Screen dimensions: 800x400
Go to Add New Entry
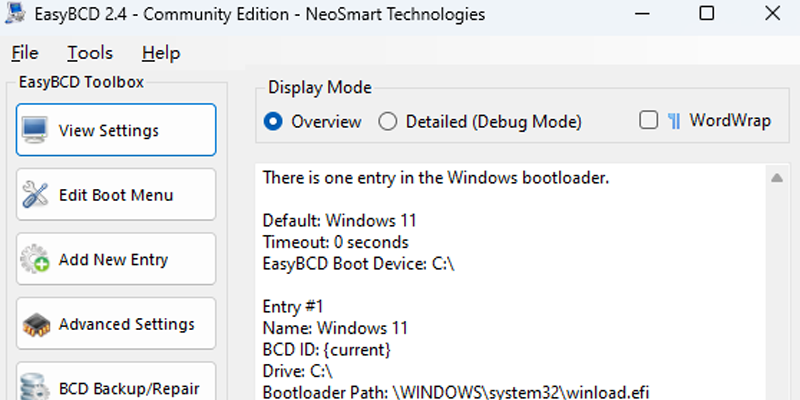pos(116,259)
